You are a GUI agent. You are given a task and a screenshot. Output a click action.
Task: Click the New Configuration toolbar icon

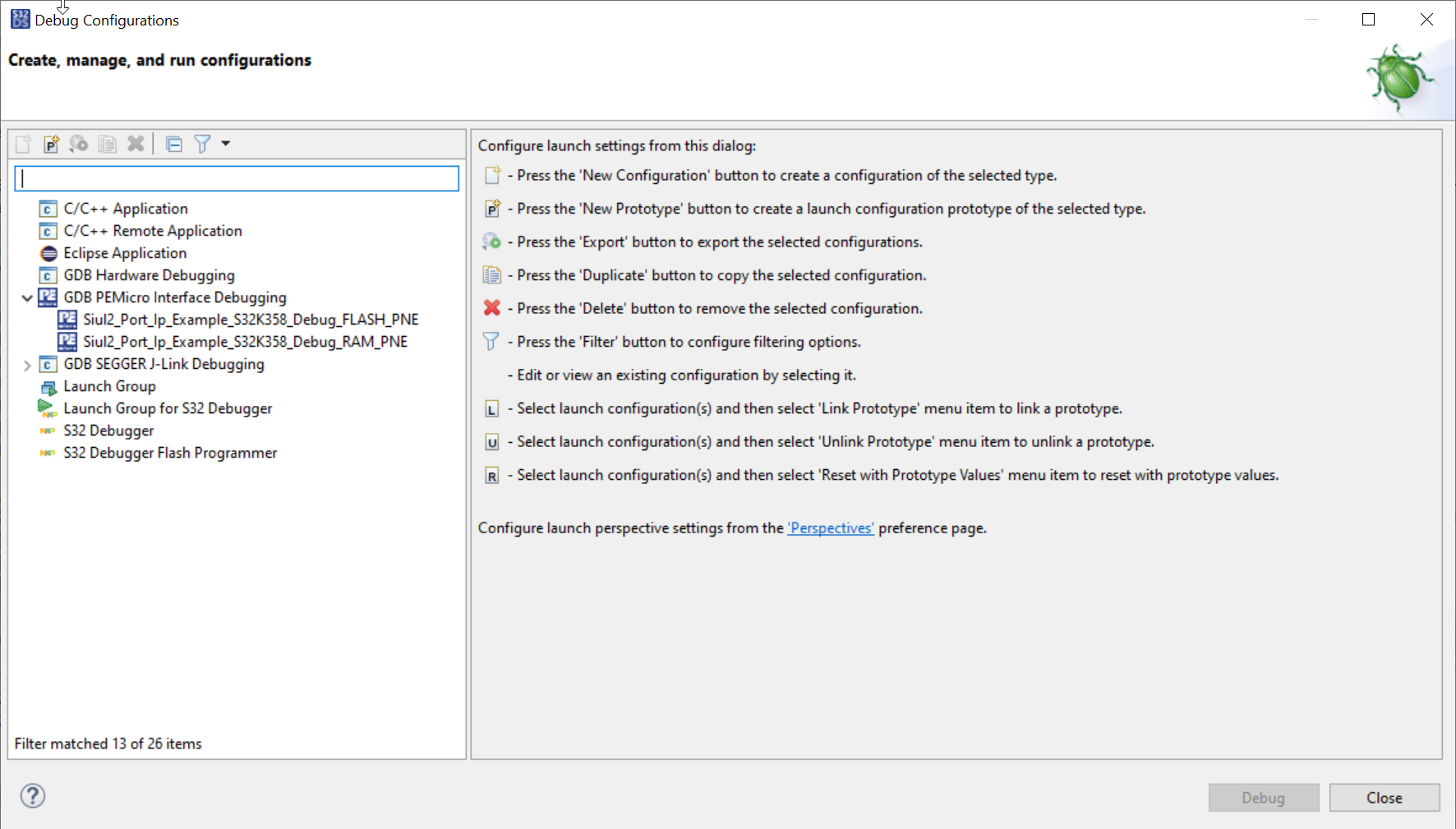tap(23, 145)
